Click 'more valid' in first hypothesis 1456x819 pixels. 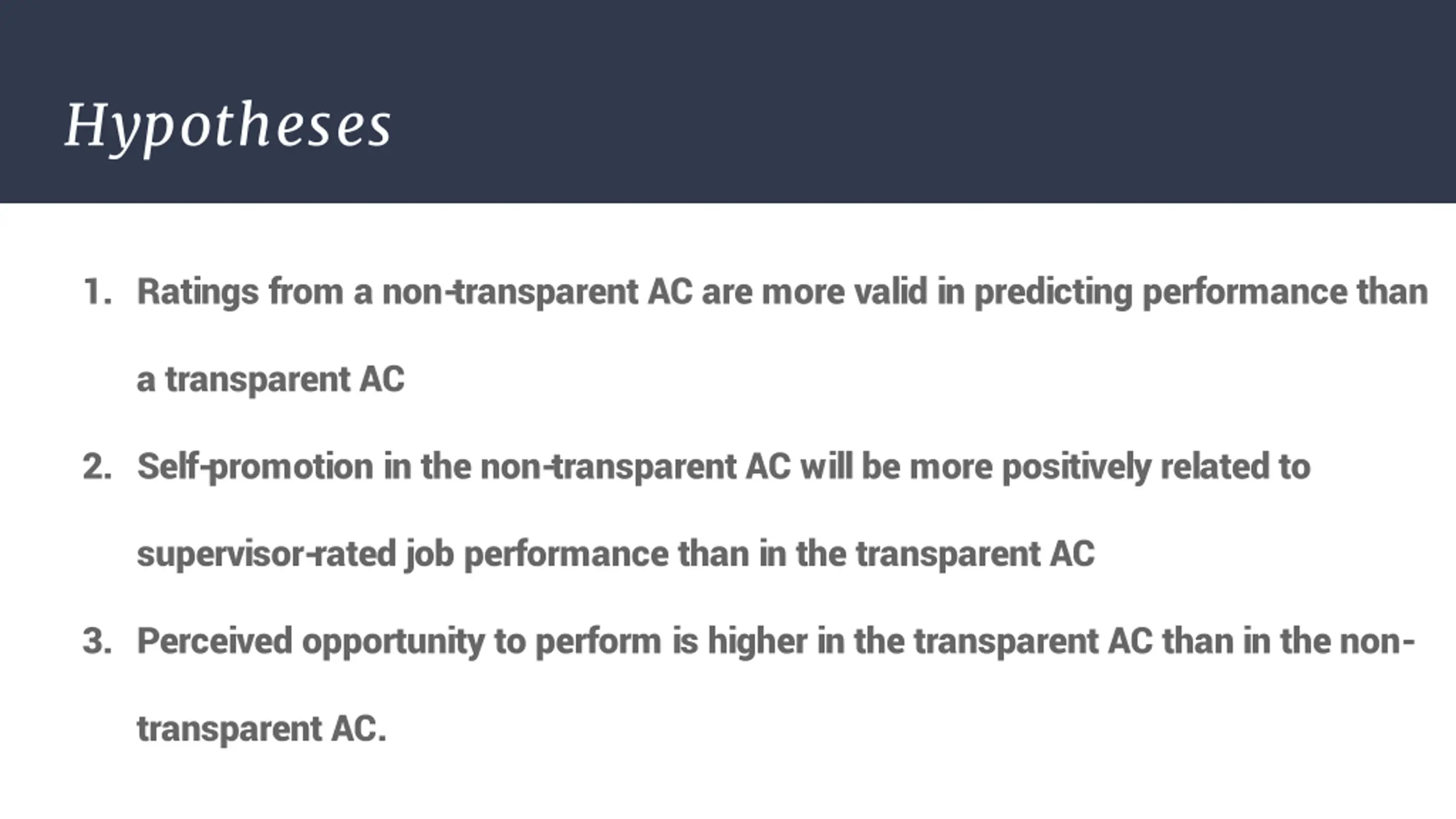845,292
